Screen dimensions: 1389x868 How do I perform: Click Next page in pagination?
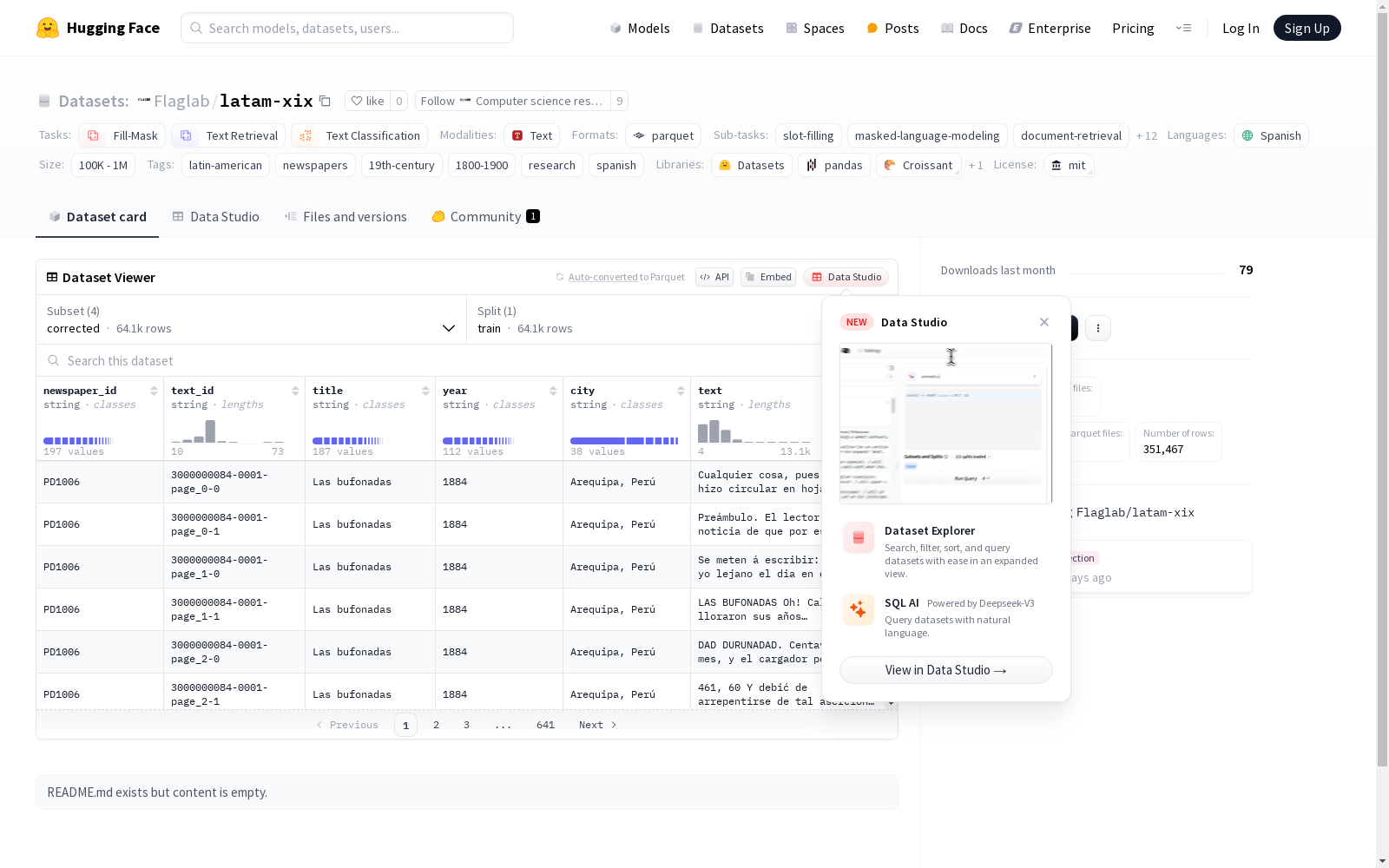tap(598, 725)
